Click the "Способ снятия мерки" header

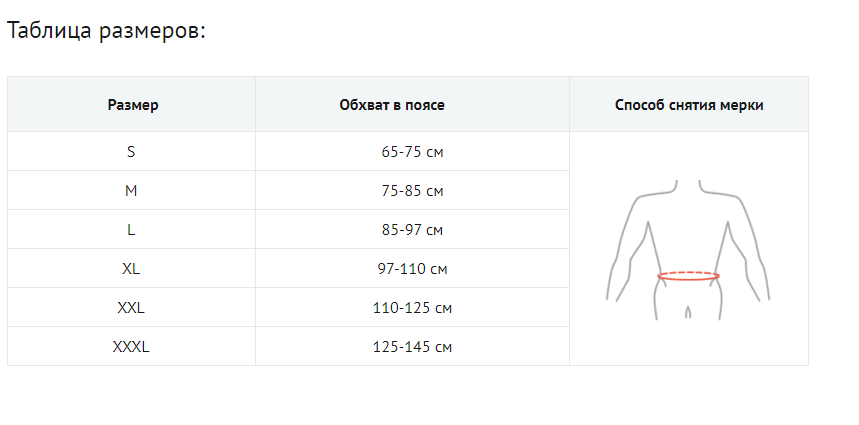[x=689, y=105]
